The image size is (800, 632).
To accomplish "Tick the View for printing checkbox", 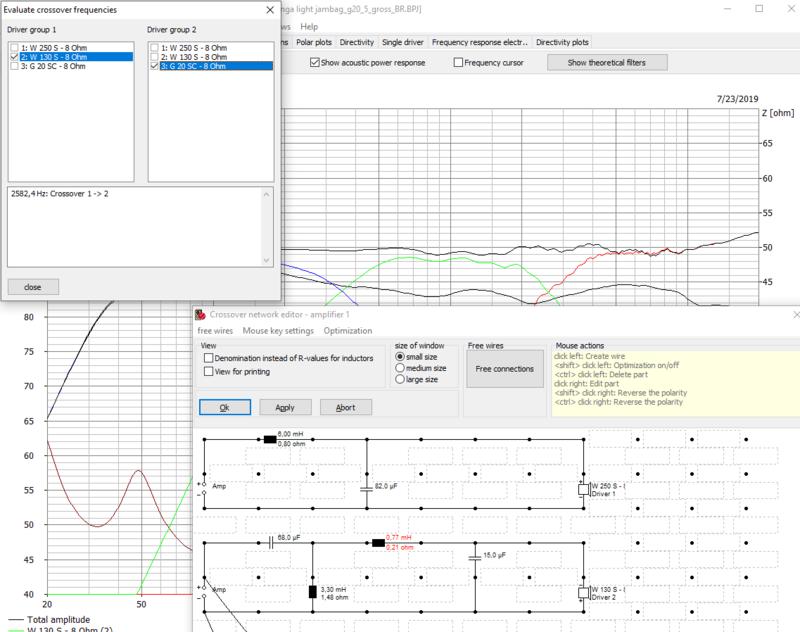I will [x=208, y=371].
